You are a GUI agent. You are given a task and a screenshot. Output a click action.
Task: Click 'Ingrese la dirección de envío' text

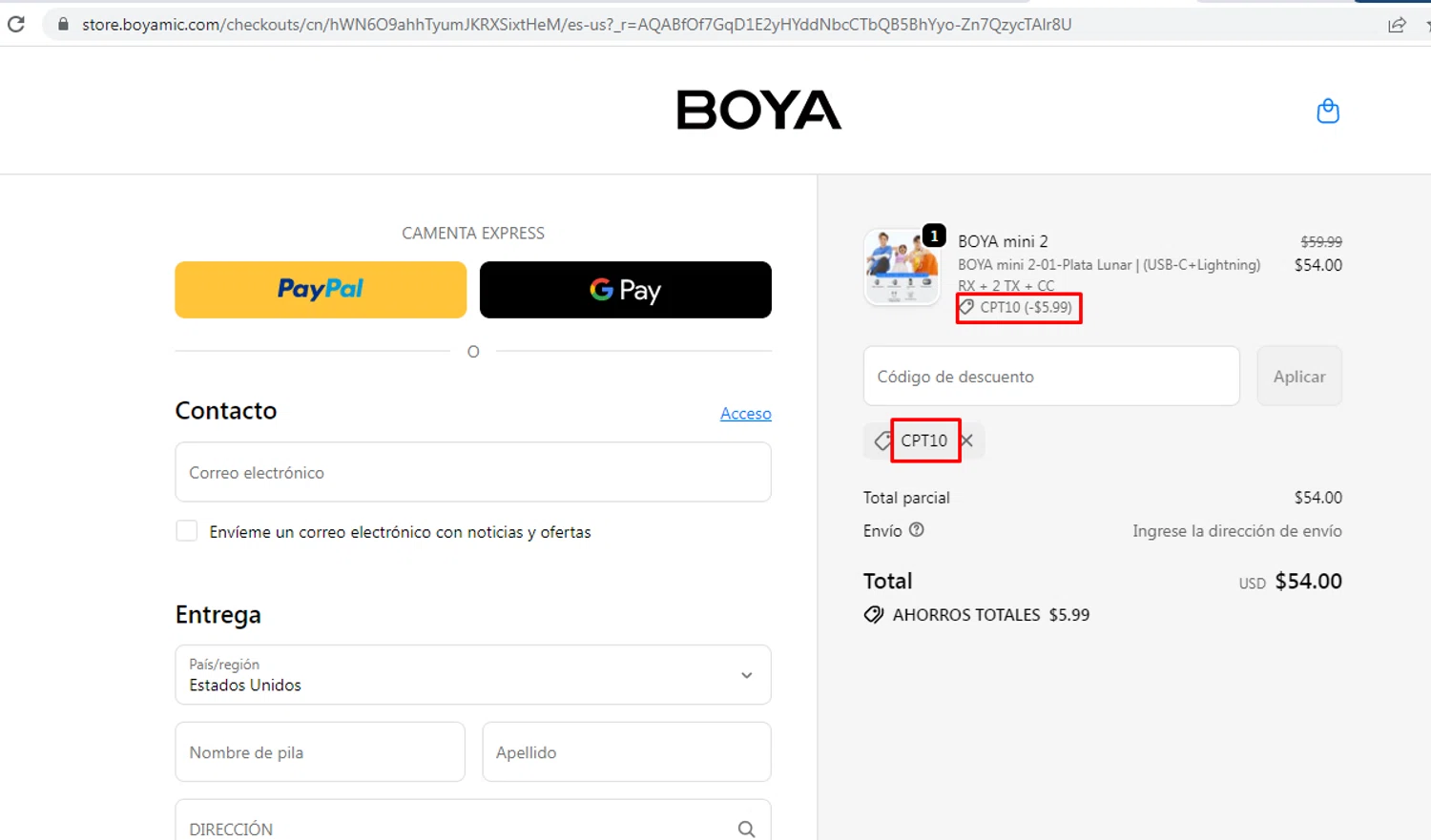tap(1237, 531)
